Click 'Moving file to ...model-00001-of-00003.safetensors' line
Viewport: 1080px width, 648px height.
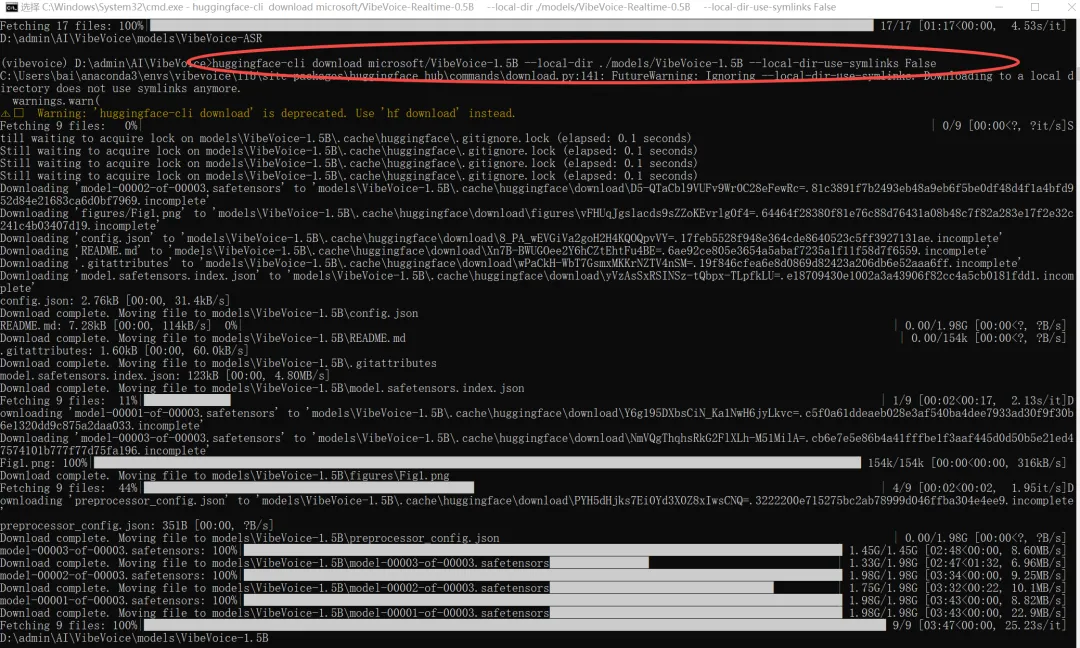pyautogui.click(x=274, y=613)
